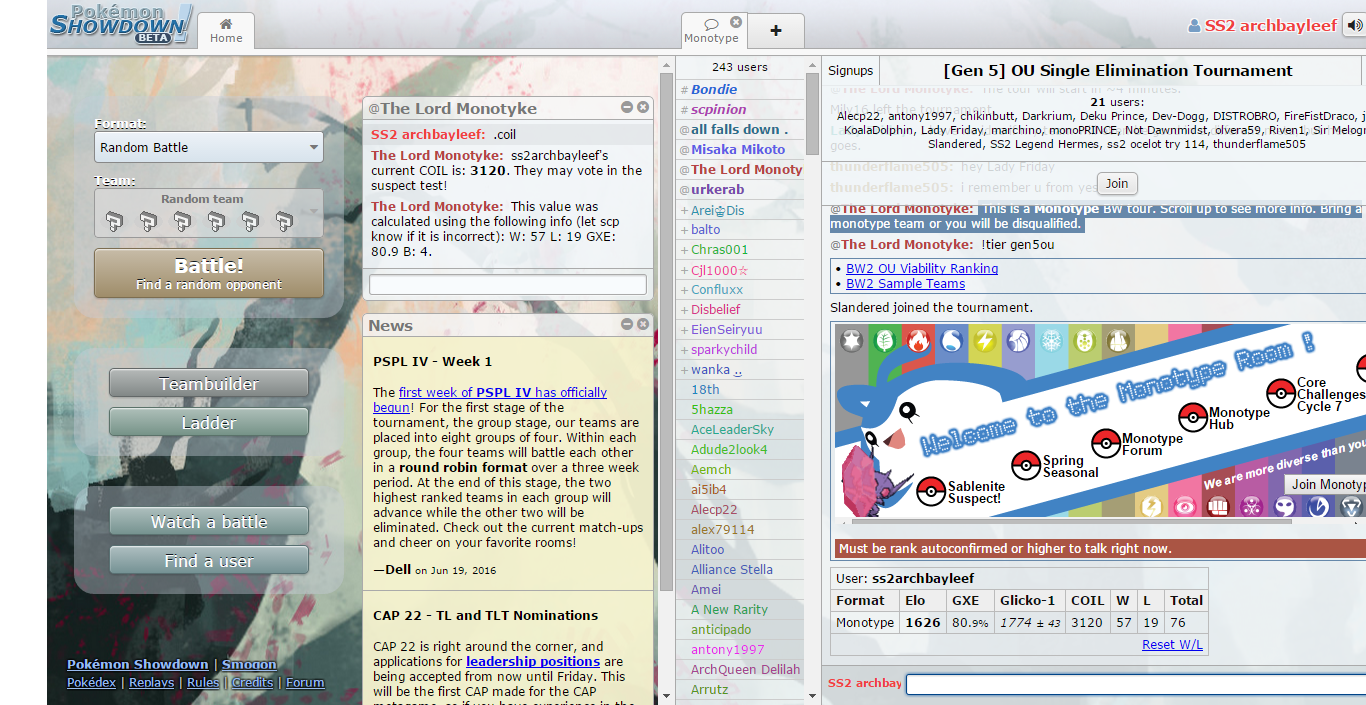This screenshot has width=1366, height=705.
Task: Switch to the Home tab
Action: (x=226, y=30)
